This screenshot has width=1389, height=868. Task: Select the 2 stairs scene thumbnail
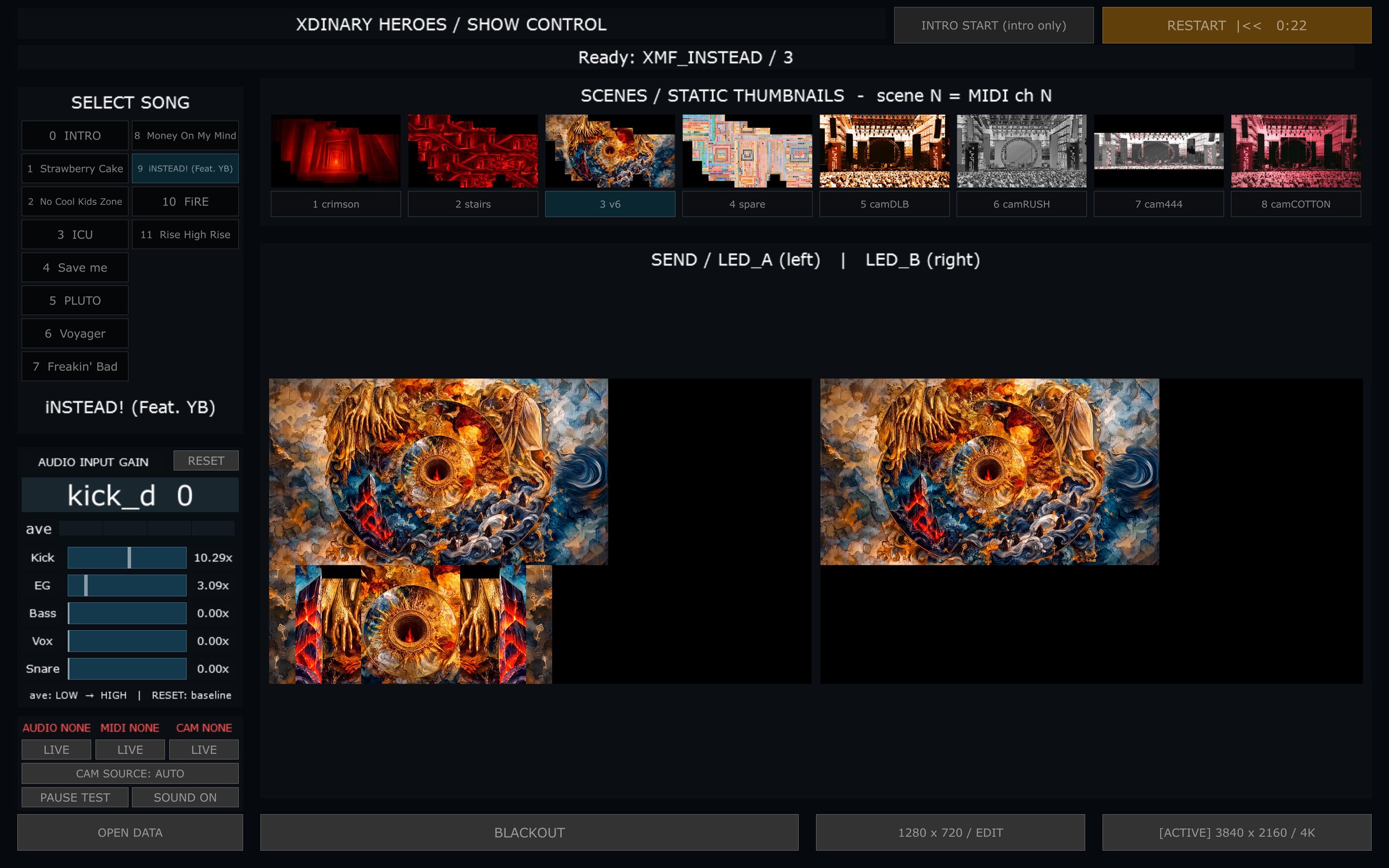473,151
